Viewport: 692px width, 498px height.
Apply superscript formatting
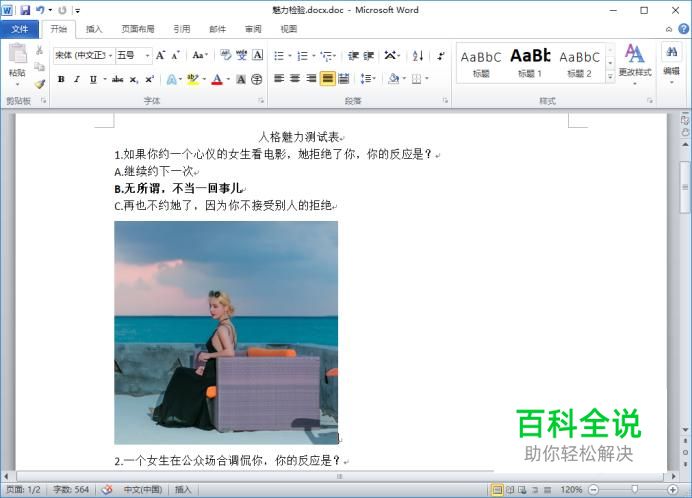(x=150, y=79)
